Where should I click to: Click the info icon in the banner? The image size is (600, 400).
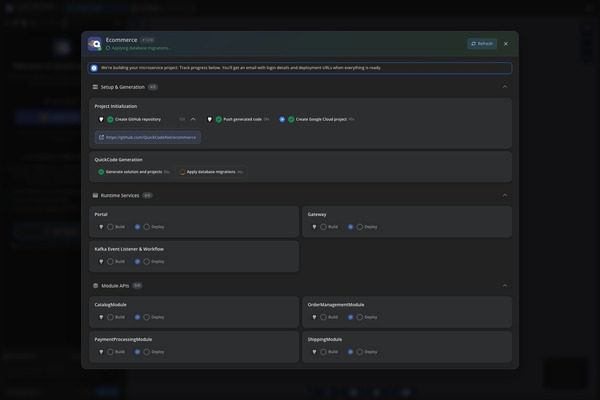94,68
